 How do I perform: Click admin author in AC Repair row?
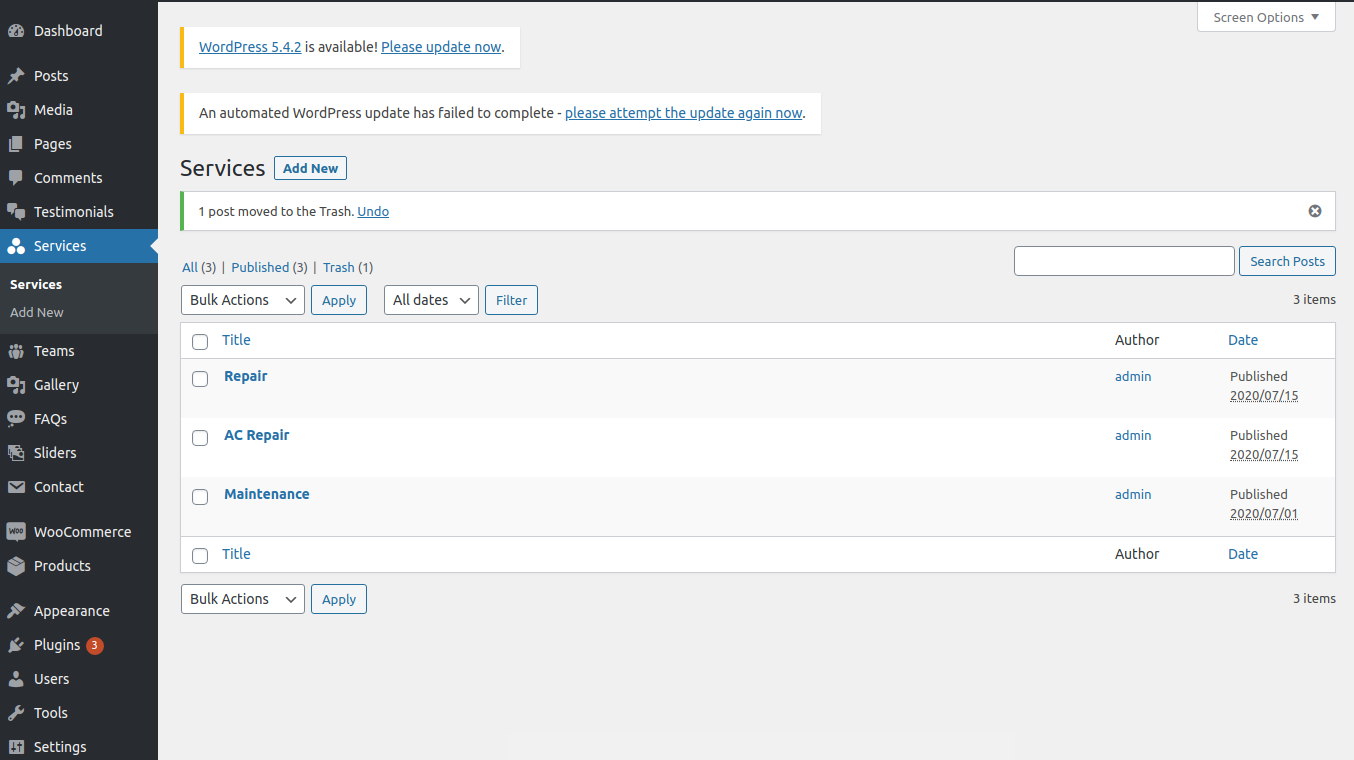point(1133,435)
